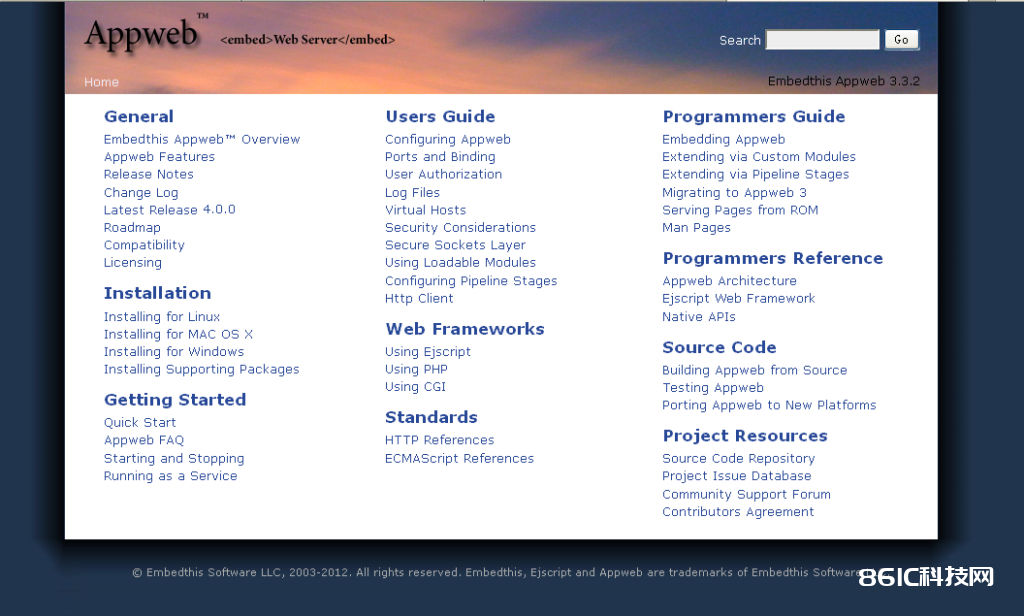Click Embedthis Appweb 3.3.2 version text
This screenshot has height=616, width=1024.
843,81
